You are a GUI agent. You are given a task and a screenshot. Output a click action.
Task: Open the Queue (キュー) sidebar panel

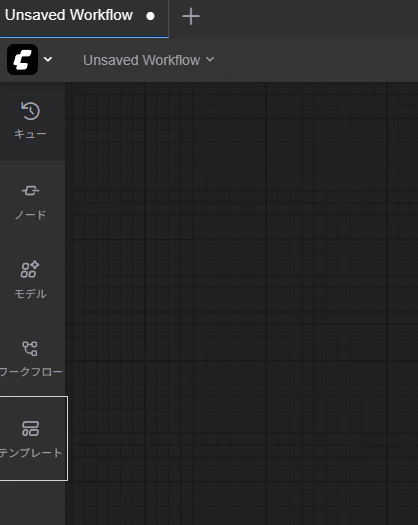(31, 121)
